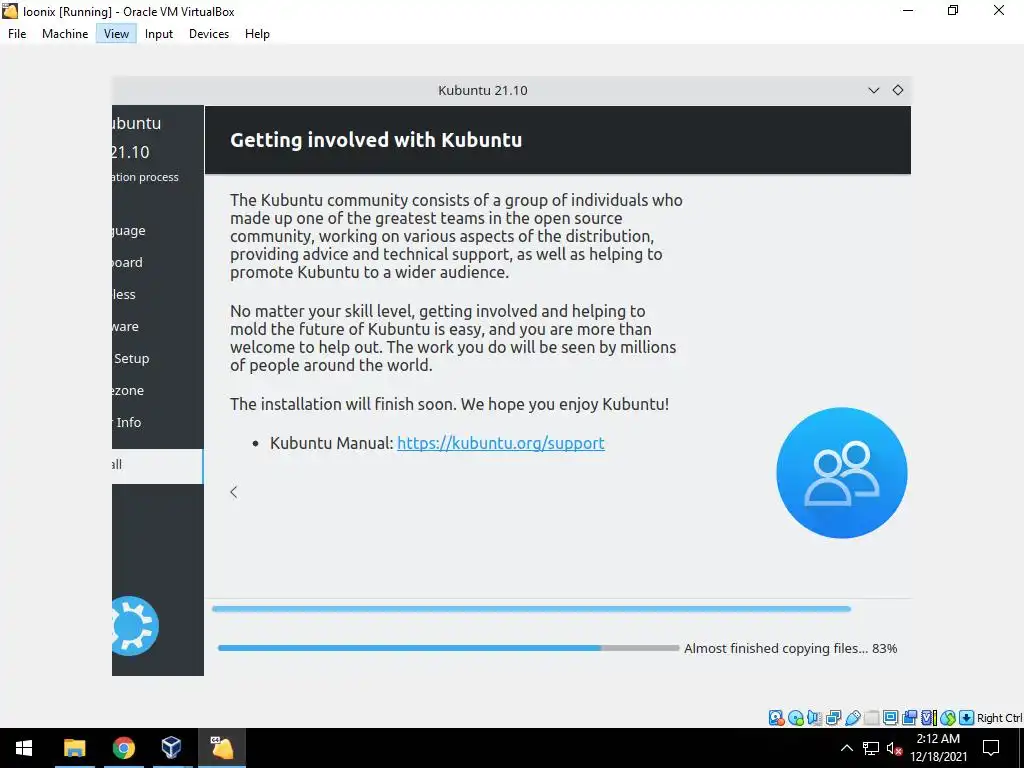Image resolution: width=1024 pixels, height=768 pixels.
Task: Click the optical disk status icon
Action: click(x=795, y=718)
